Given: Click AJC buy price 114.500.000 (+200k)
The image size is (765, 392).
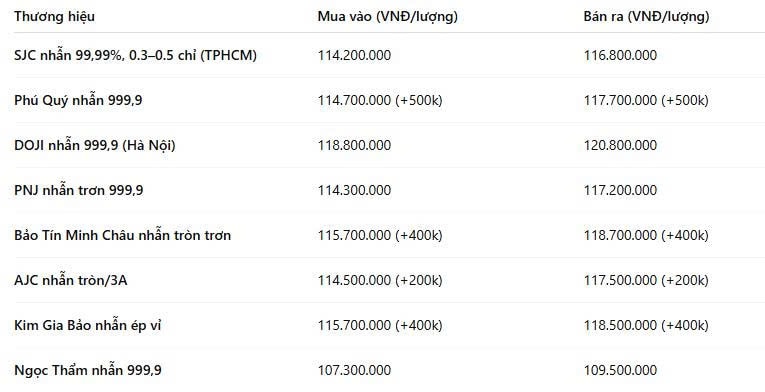Looking at the screenshot, I should coord(380,280).
